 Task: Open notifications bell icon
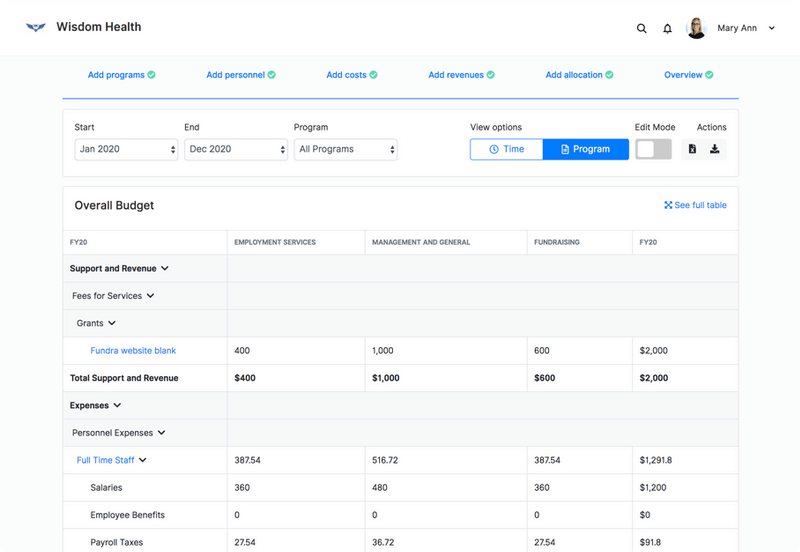pyautogui.click(x=668, y=29)
